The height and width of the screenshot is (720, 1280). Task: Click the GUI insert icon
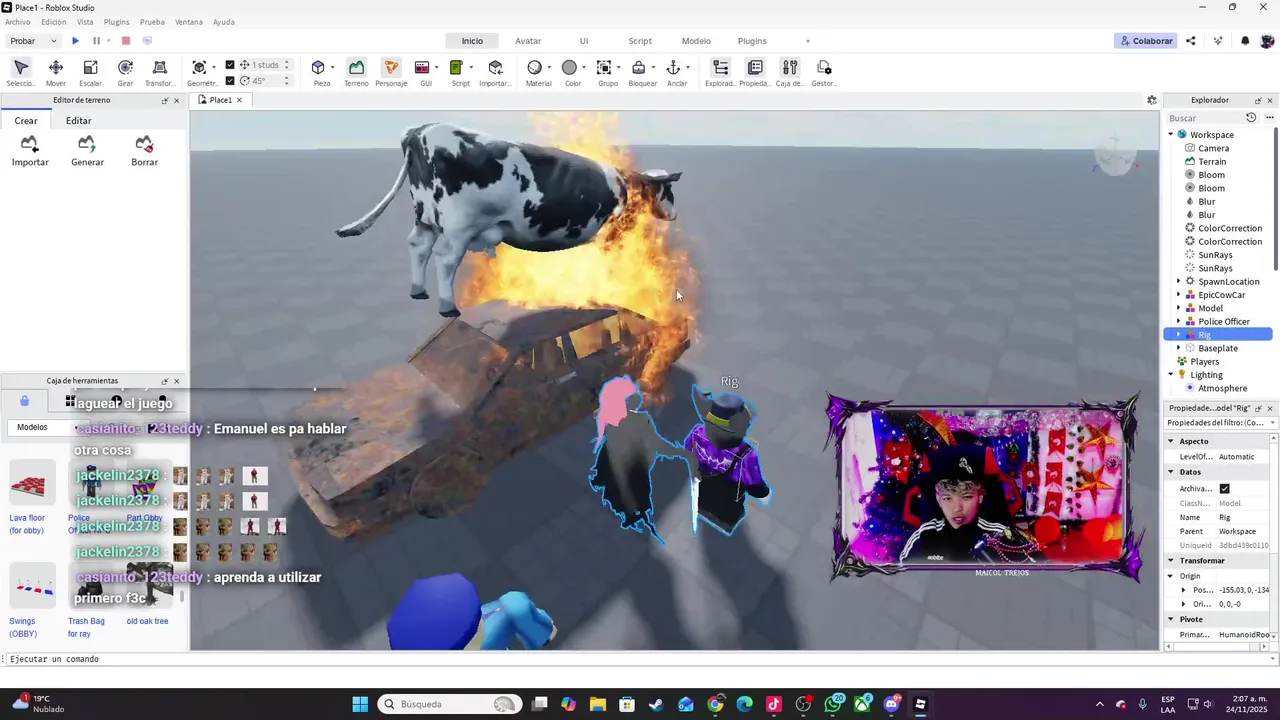point(422,68)
